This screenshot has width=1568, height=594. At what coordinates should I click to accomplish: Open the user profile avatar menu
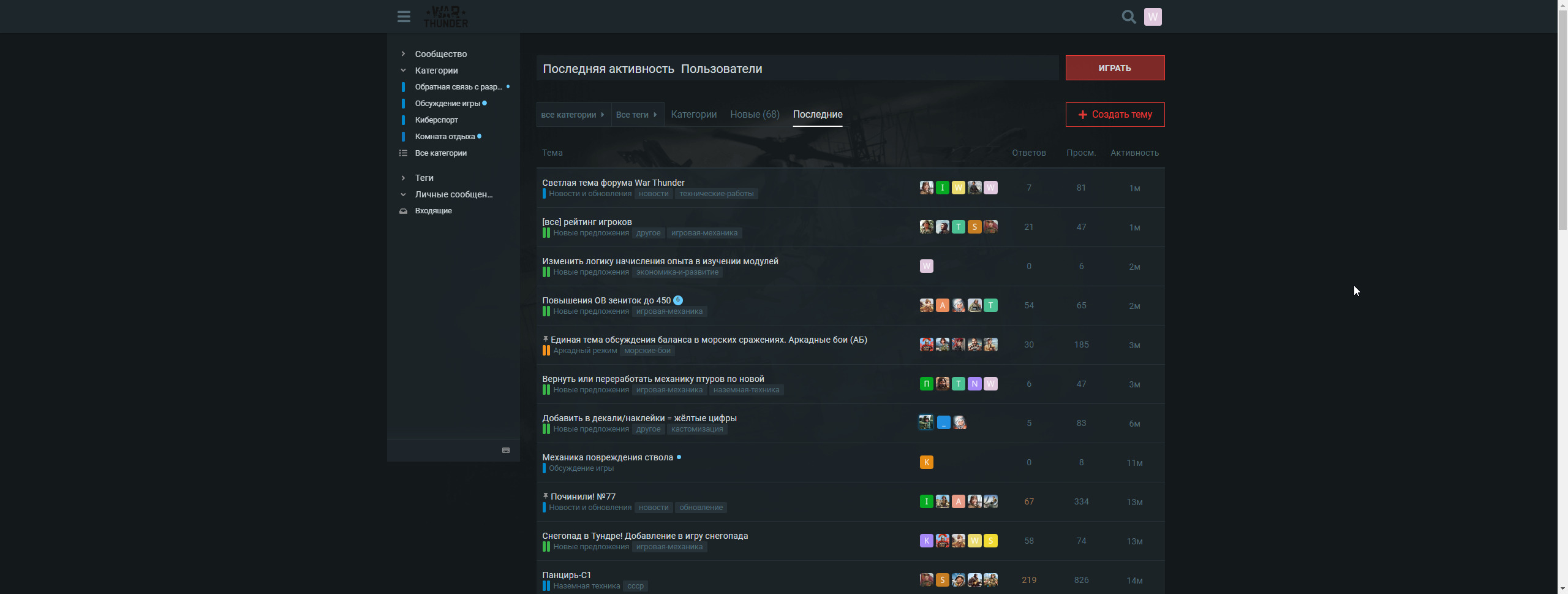point(1152,17)
